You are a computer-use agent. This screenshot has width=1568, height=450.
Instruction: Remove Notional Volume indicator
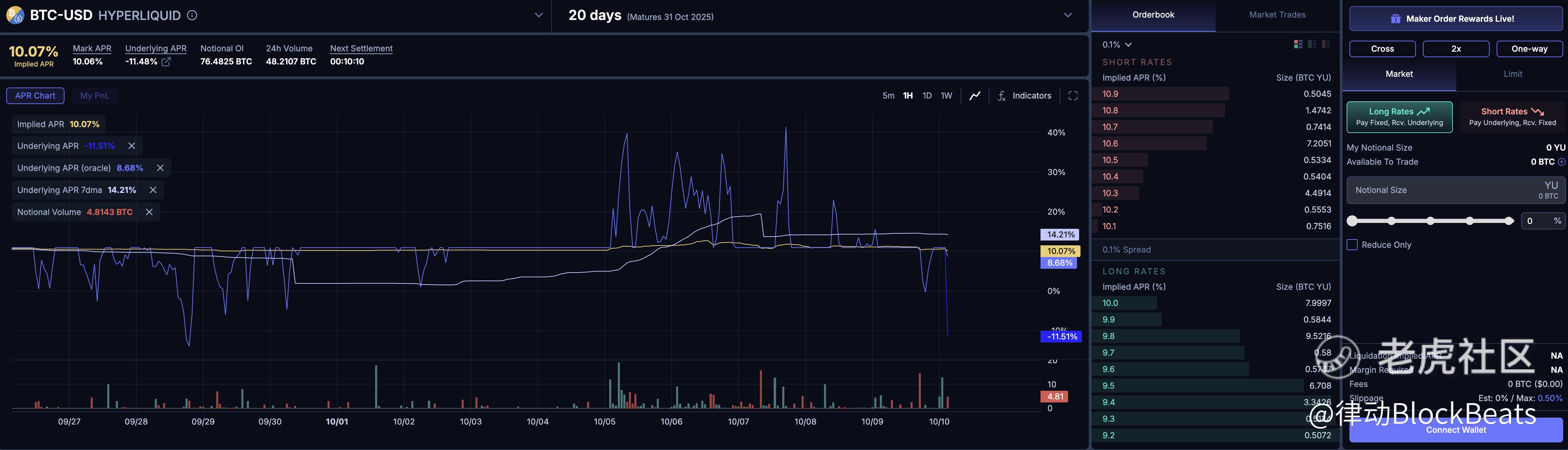[149, 212]
